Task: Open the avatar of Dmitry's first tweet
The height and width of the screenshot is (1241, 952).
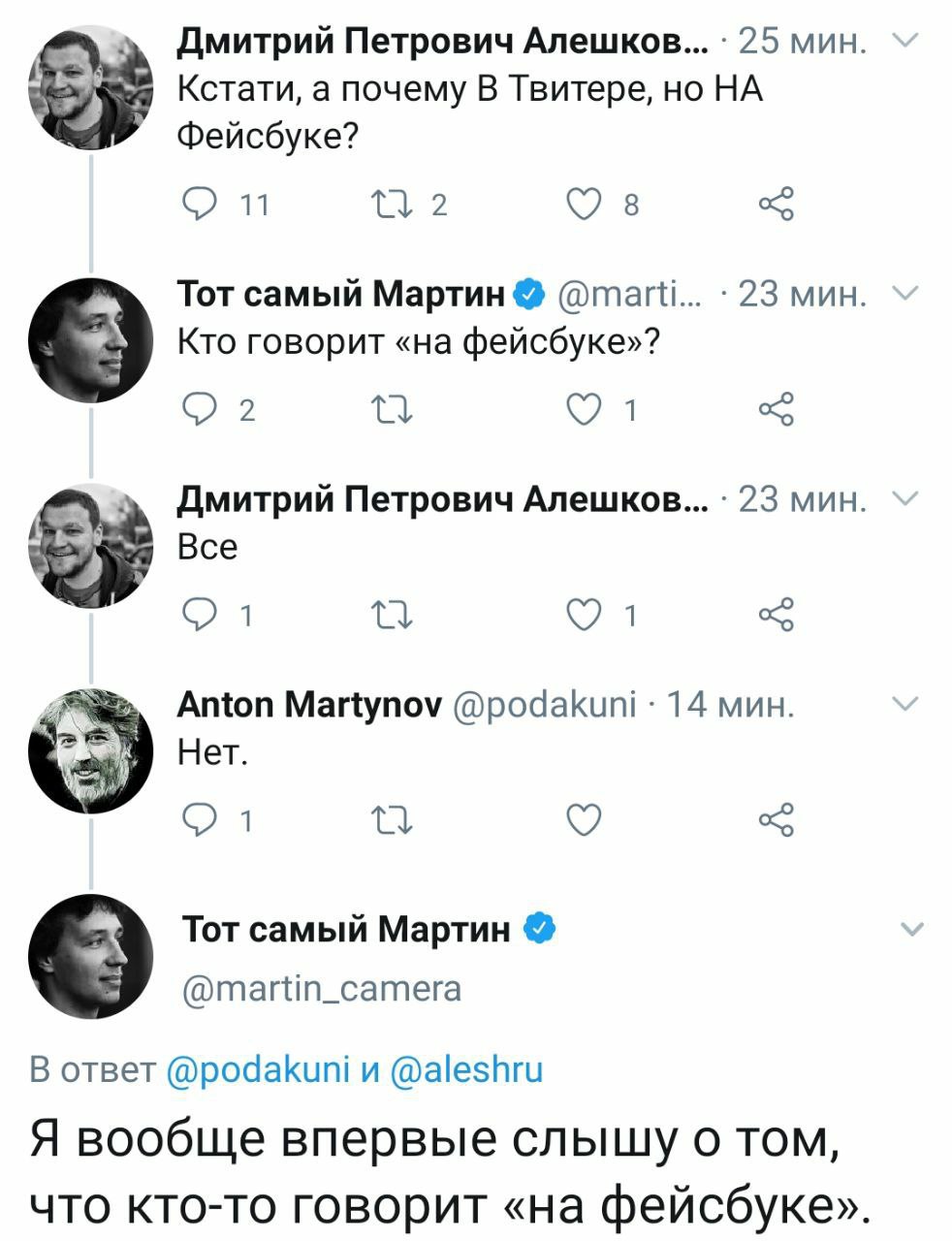Action: [x=91, y=89]
